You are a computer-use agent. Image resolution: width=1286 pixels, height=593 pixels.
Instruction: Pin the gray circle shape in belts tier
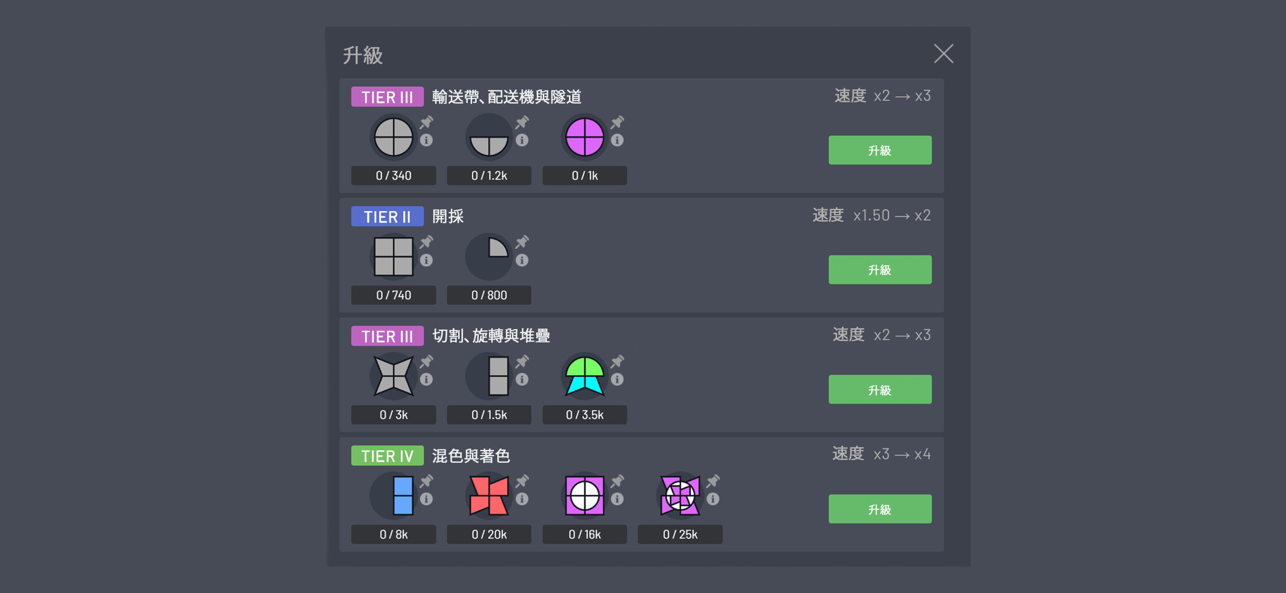427,122
